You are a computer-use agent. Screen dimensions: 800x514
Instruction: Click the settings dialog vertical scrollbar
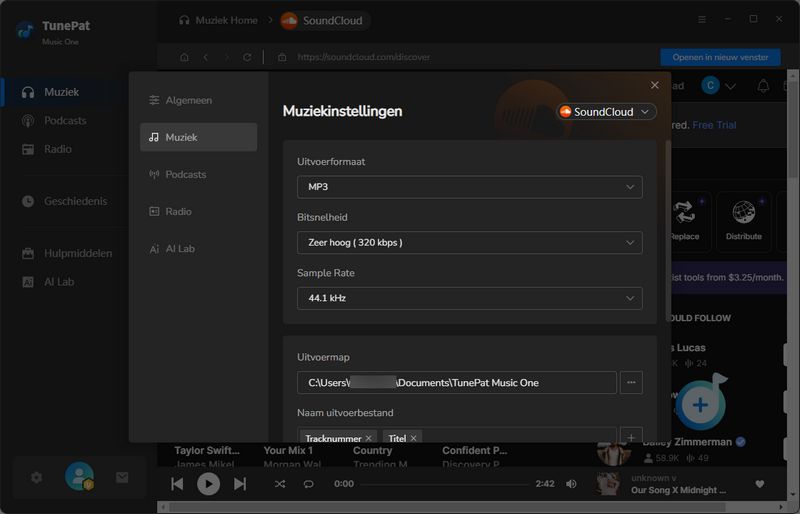pos(668,230)
